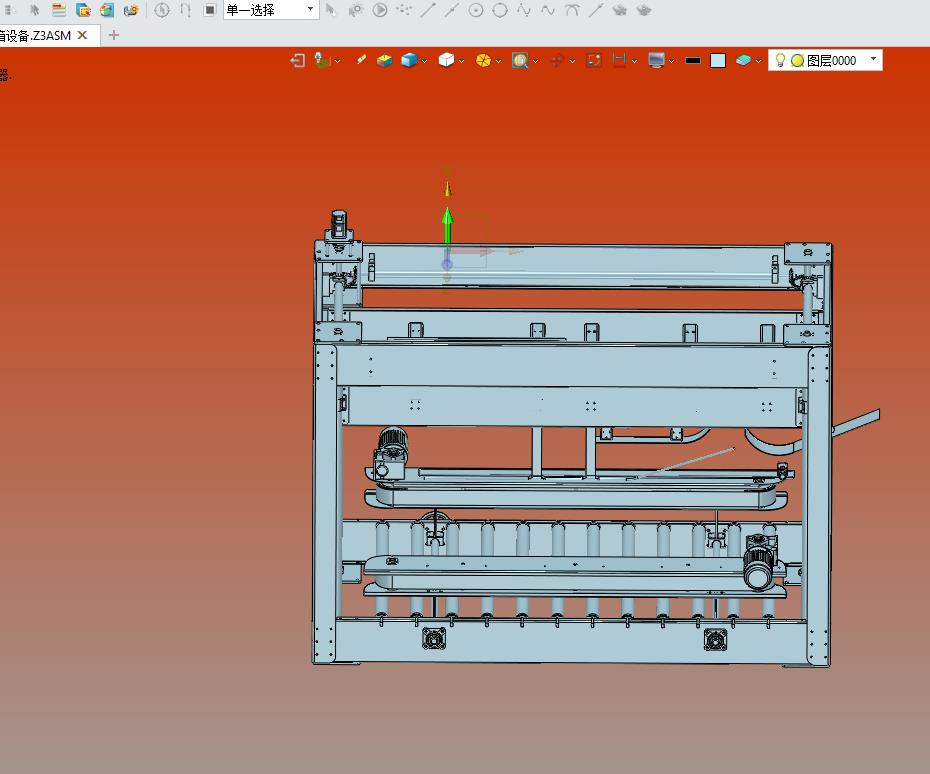Viewport: 930px width, 774px height.
Task: Close the 设备.Z3ASM document tab
Action: coord(82,35)
